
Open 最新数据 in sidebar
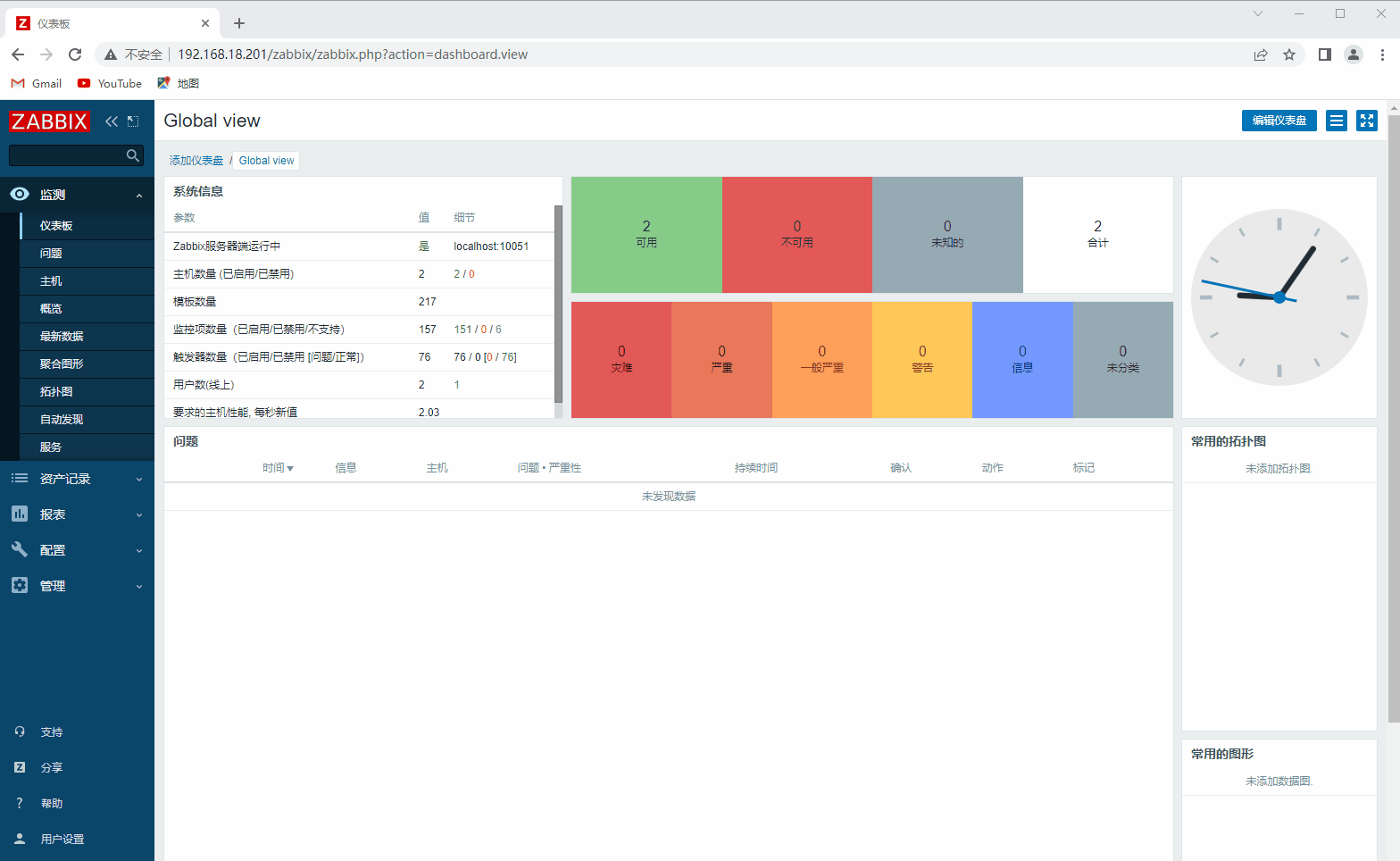click(62, 337)
